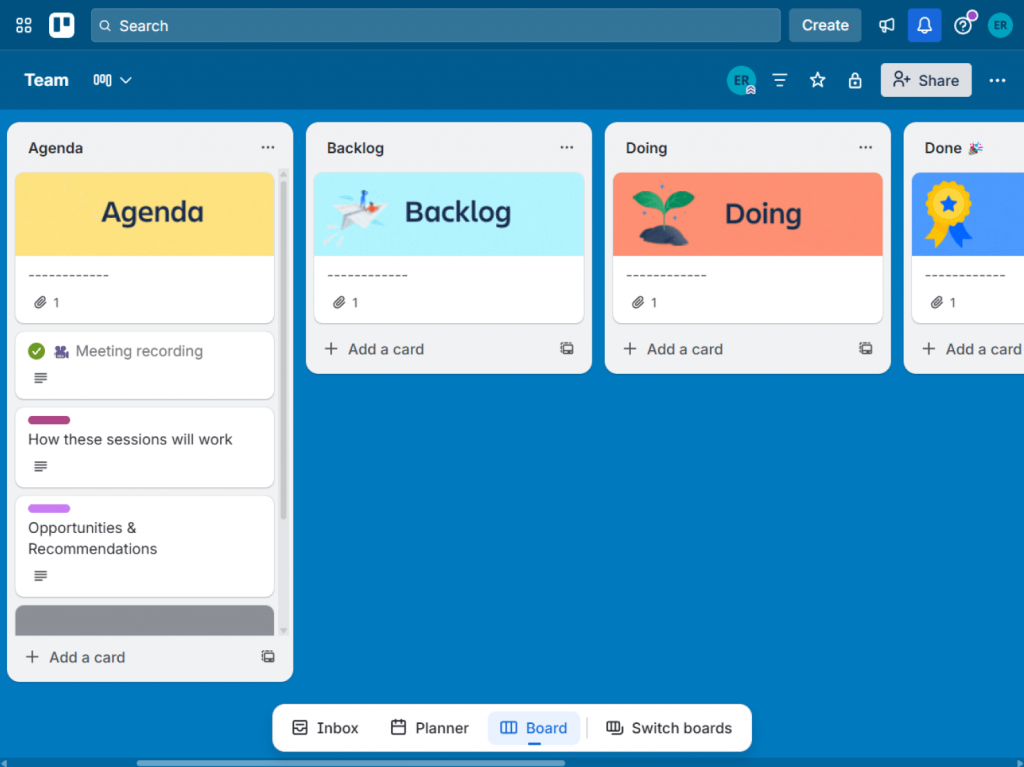Image resolution: width=1024 pixels, height=767 pixels.
Task: Click the ER board member avatar
Action: 741,80
